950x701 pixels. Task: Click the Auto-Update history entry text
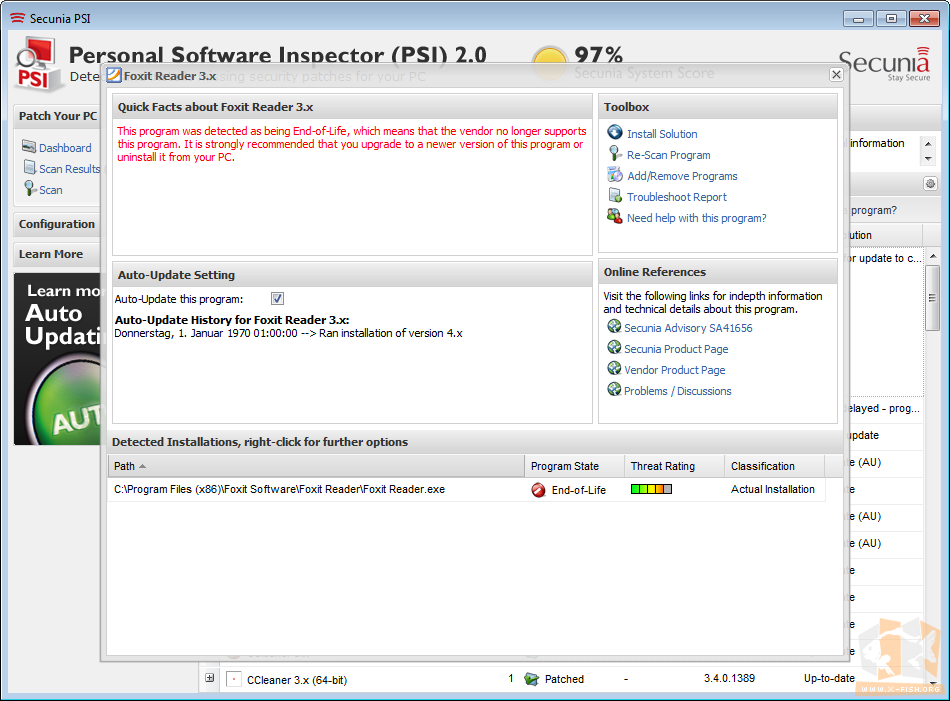point(288,333)
